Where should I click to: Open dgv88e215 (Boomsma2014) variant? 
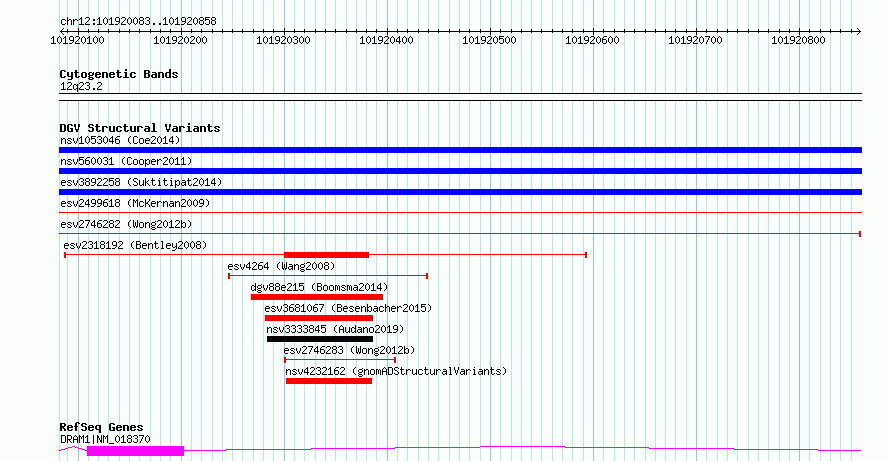319,287
